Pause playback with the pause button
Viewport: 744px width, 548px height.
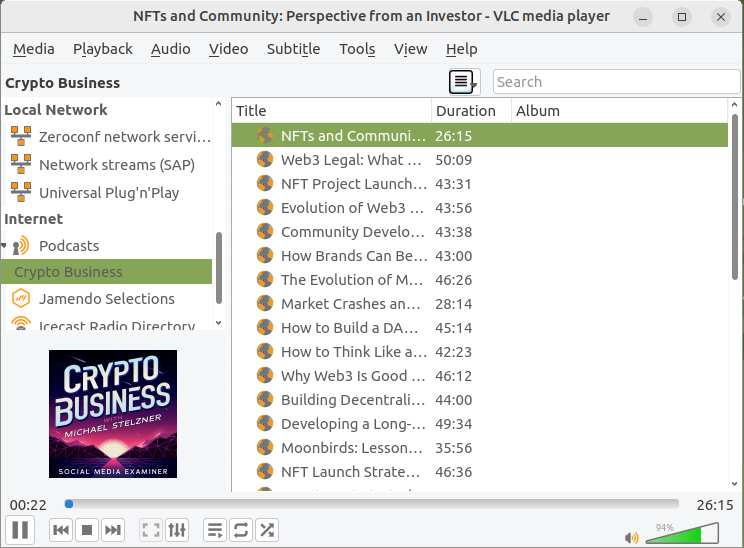(x=20, y=529)
